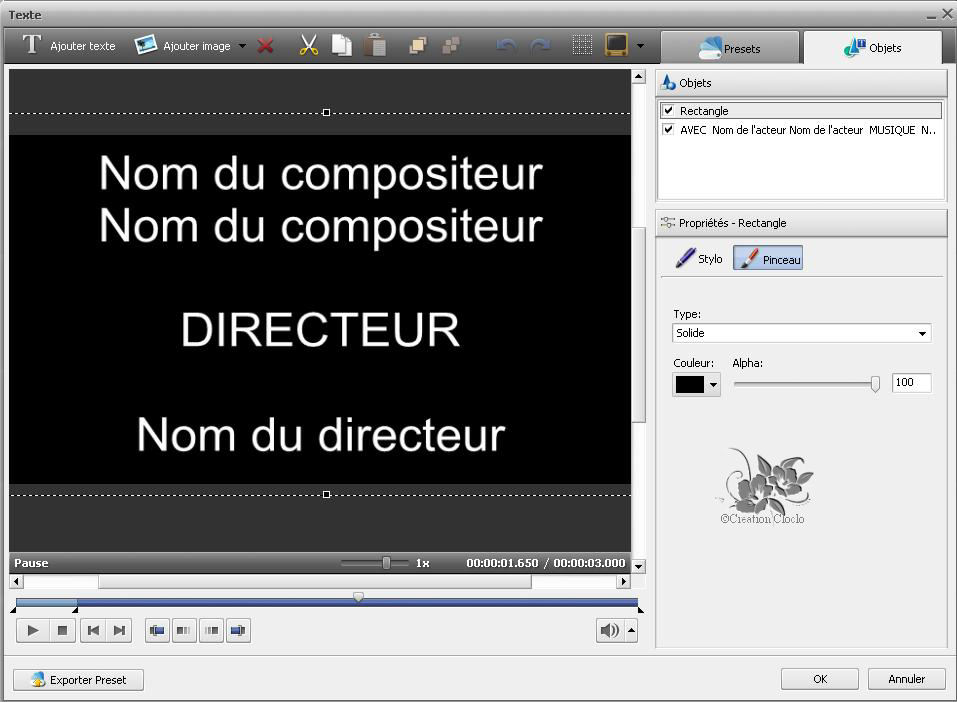
Task: Open the Type dropdown showing Solide
Action: pos(801,333)
